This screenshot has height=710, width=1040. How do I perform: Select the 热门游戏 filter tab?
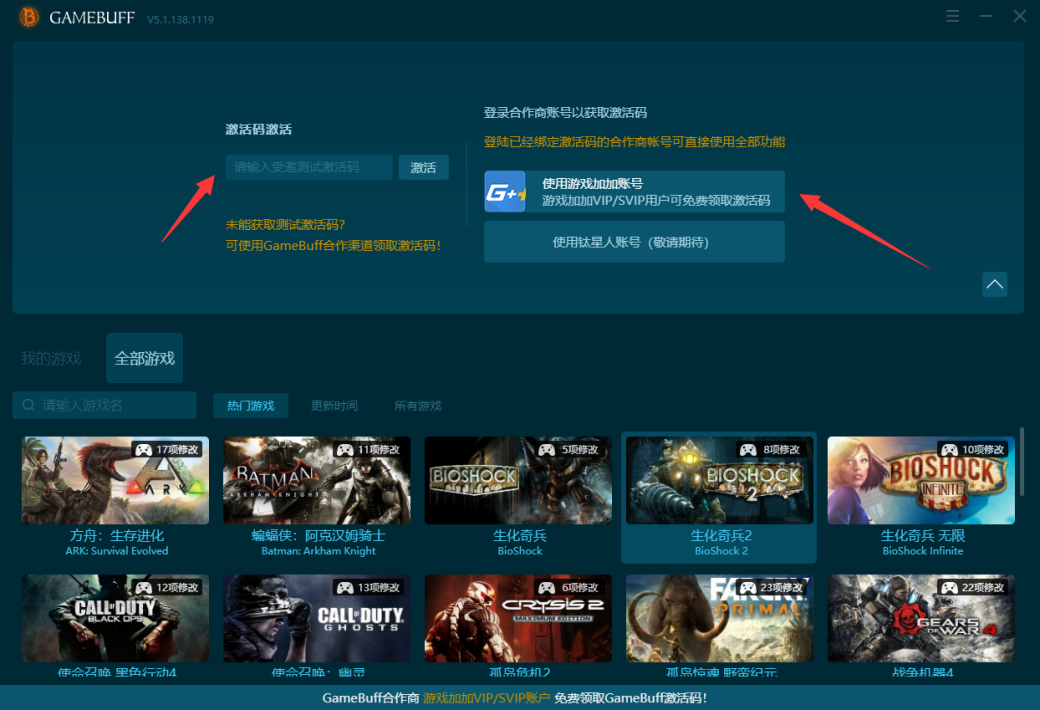pos(251,406)
